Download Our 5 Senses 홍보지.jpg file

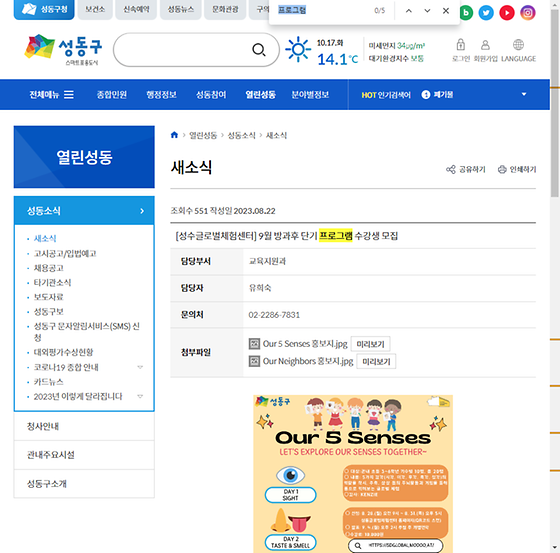305,344
